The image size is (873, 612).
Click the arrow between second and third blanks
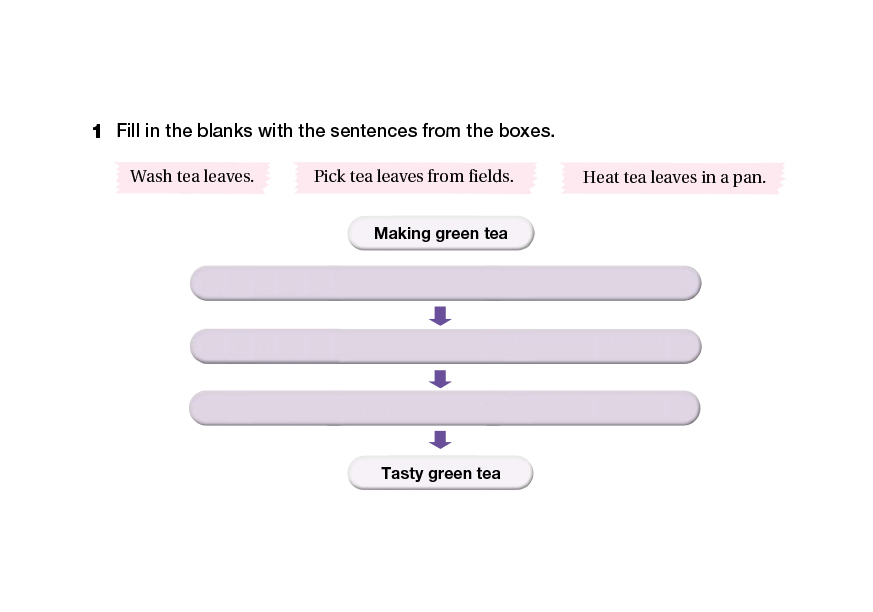click(x=440, y=378)
